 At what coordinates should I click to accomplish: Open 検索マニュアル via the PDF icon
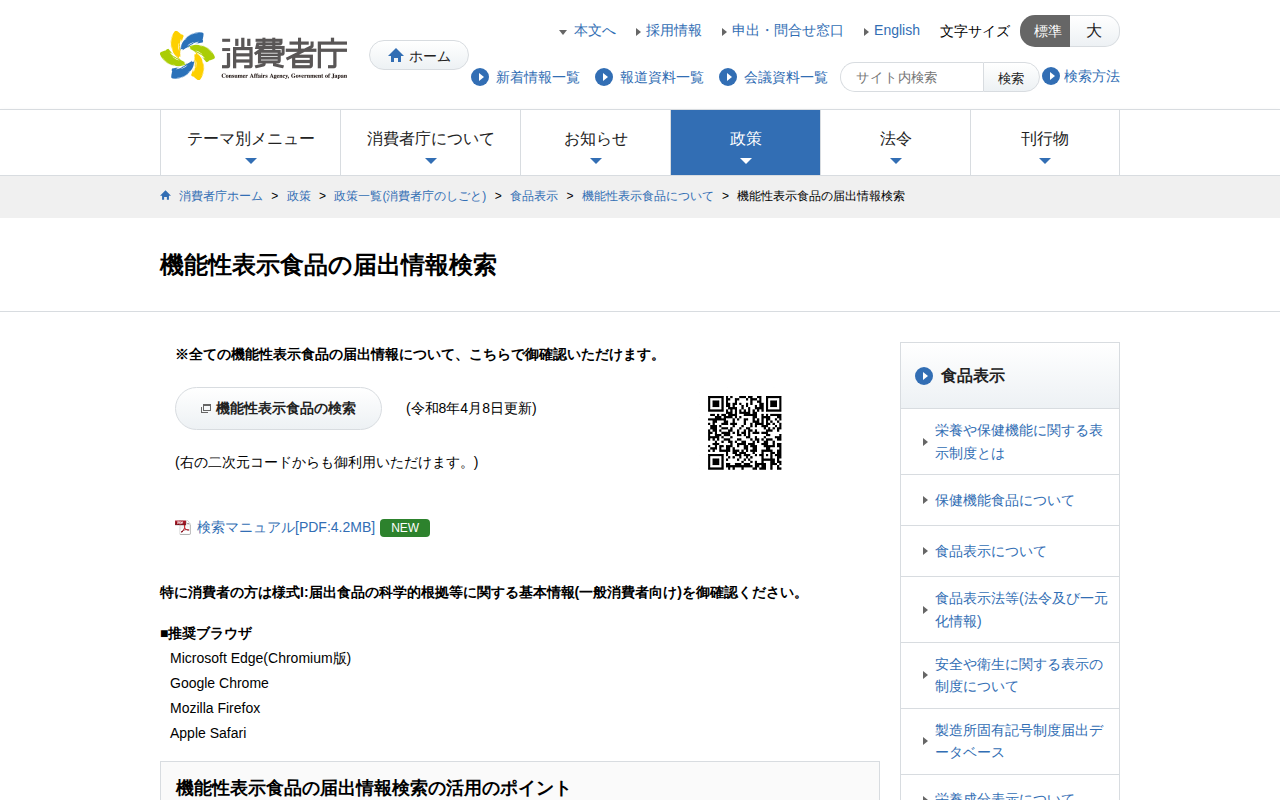pos(181,527)
